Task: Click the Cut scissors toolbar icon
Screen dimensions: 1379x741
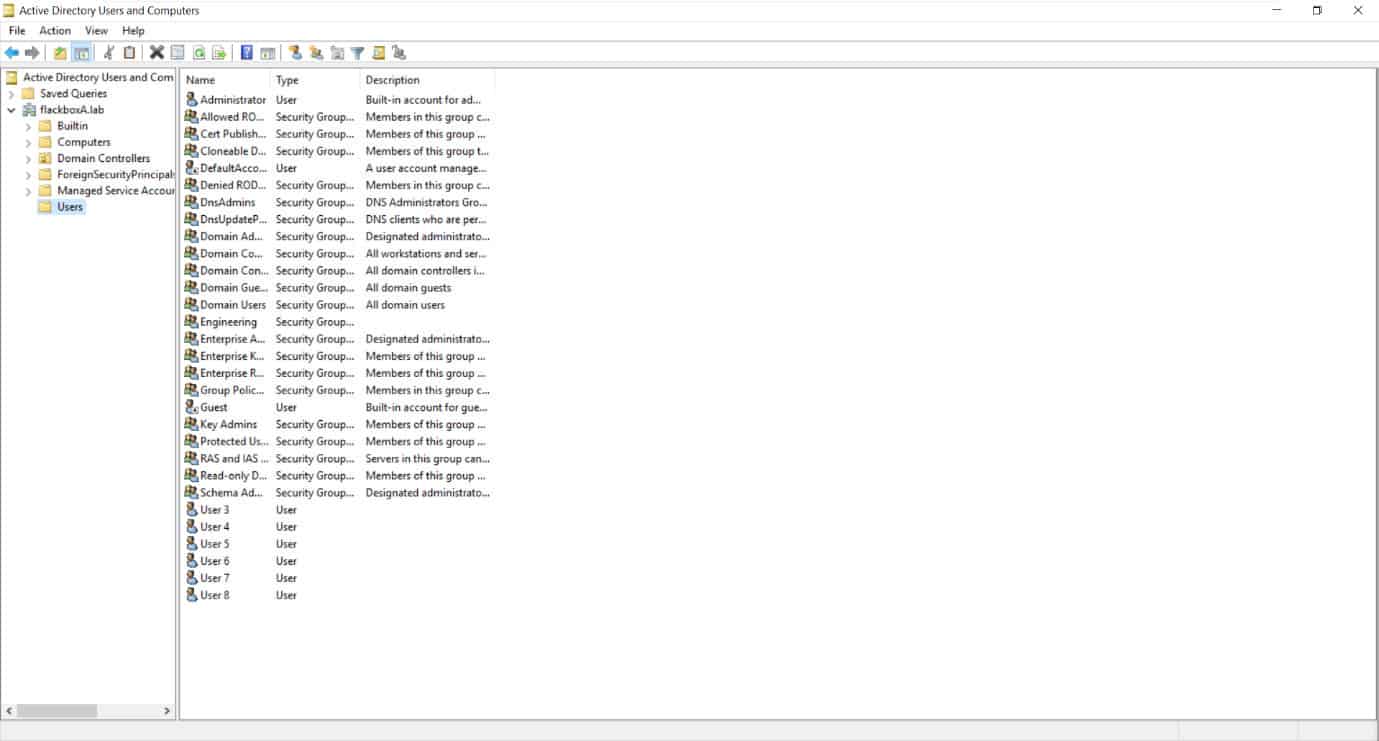Action: point(109,53)
